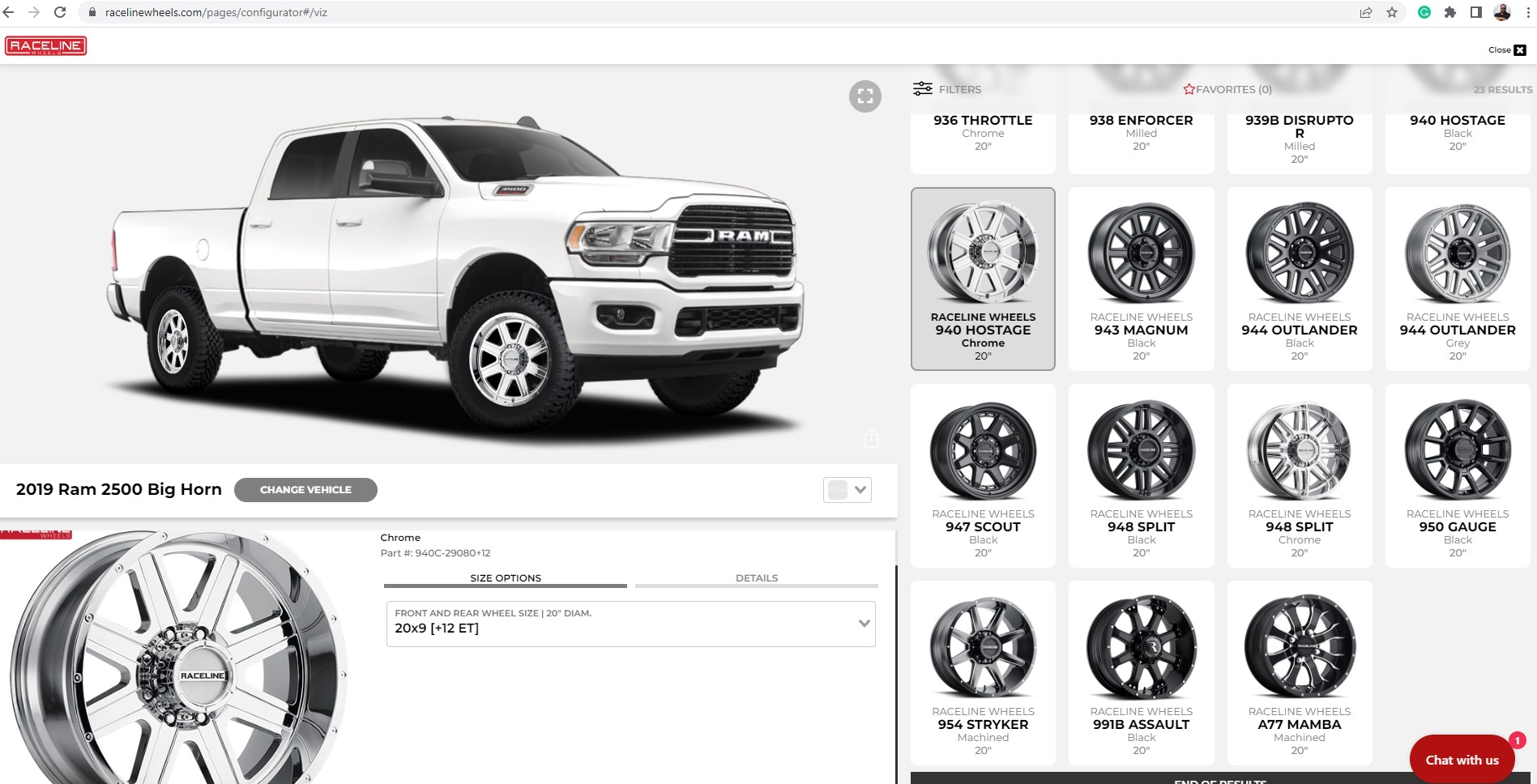Open the front and rear wheel size dropdown
The height and width of the screenshot is (784, 1537).
[x=631, y=624]
